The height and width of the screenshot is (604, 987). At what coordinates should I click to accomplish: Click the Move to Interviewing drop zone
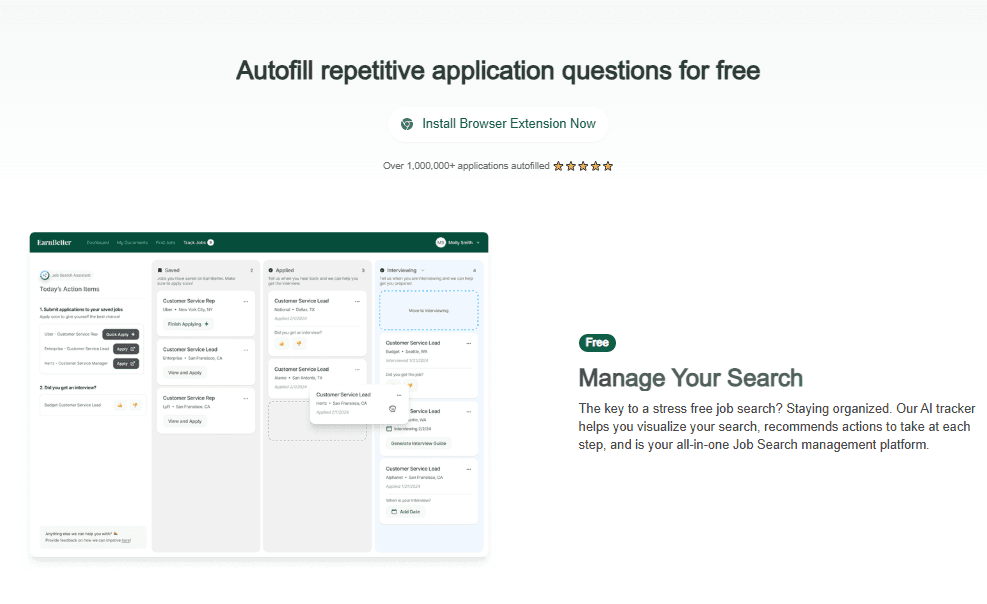coord(428,311)
